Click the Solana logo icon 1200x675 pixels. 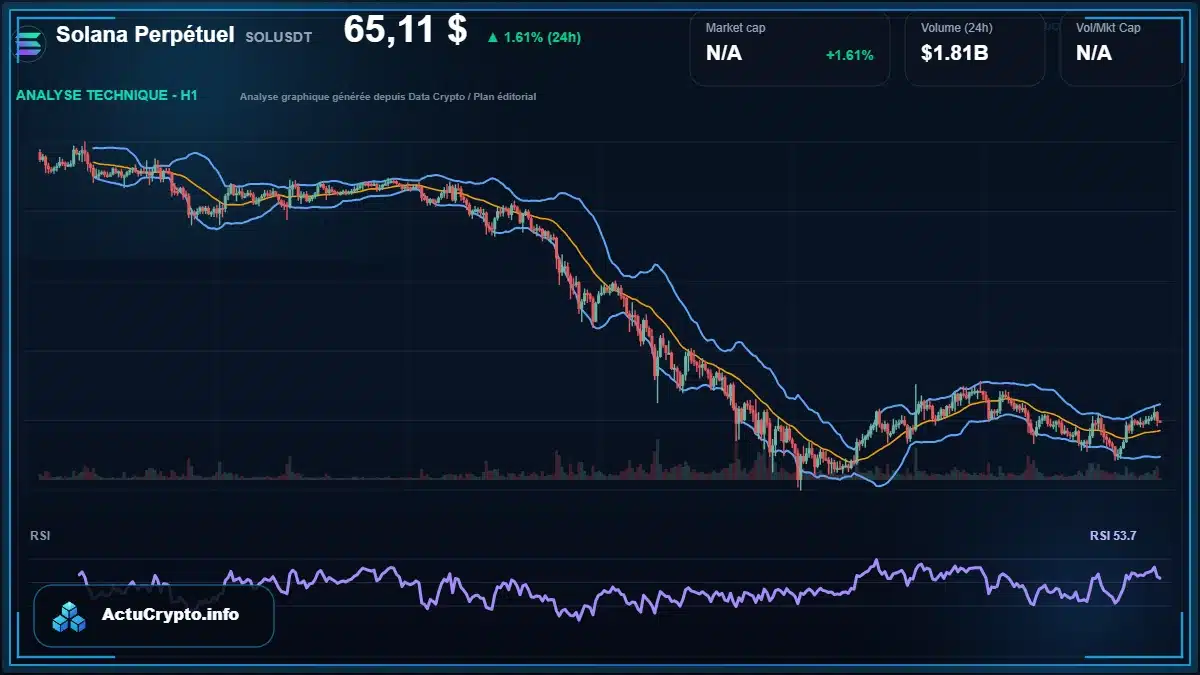point(28,43)
